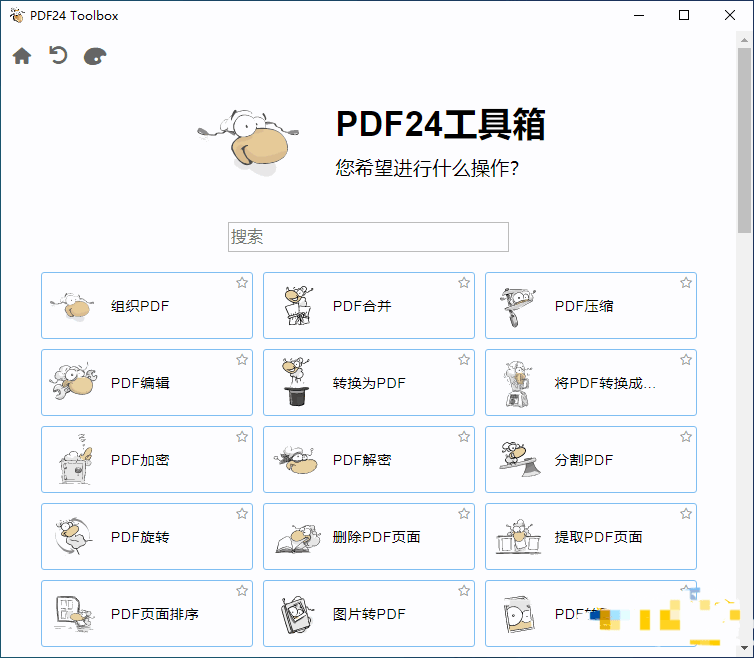Select the PDF页面排序 tool

146,614
